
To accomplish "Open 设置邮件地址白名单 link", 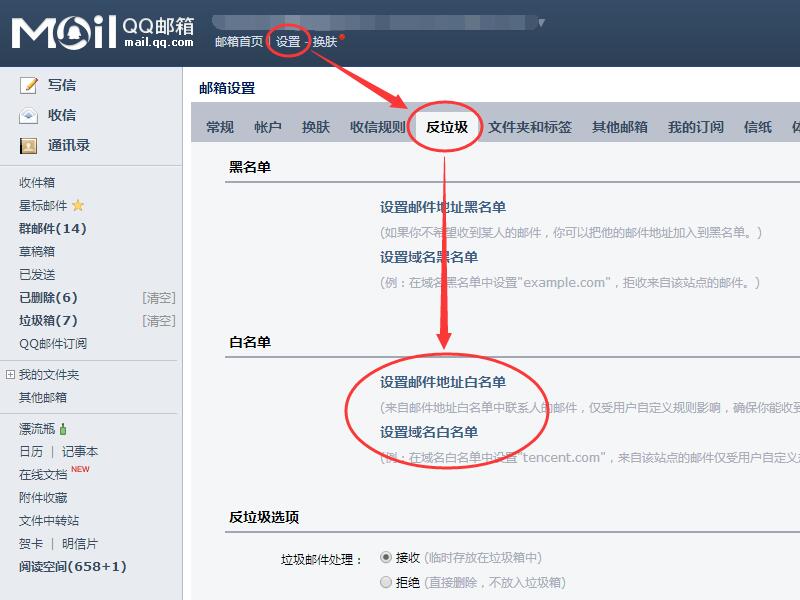I will (443, 382).
